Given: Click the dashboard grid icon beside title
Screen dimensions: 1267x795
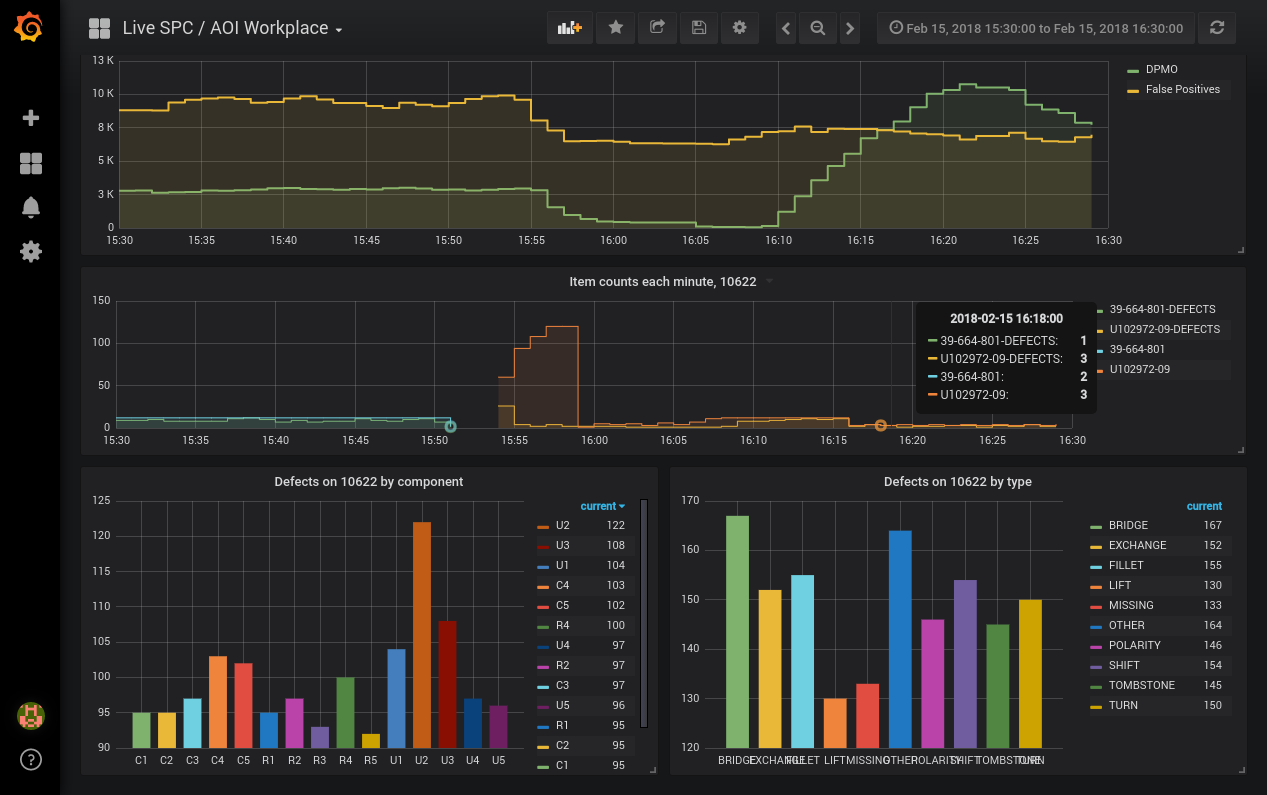Looking at the screenshot, I should [99, 28].
